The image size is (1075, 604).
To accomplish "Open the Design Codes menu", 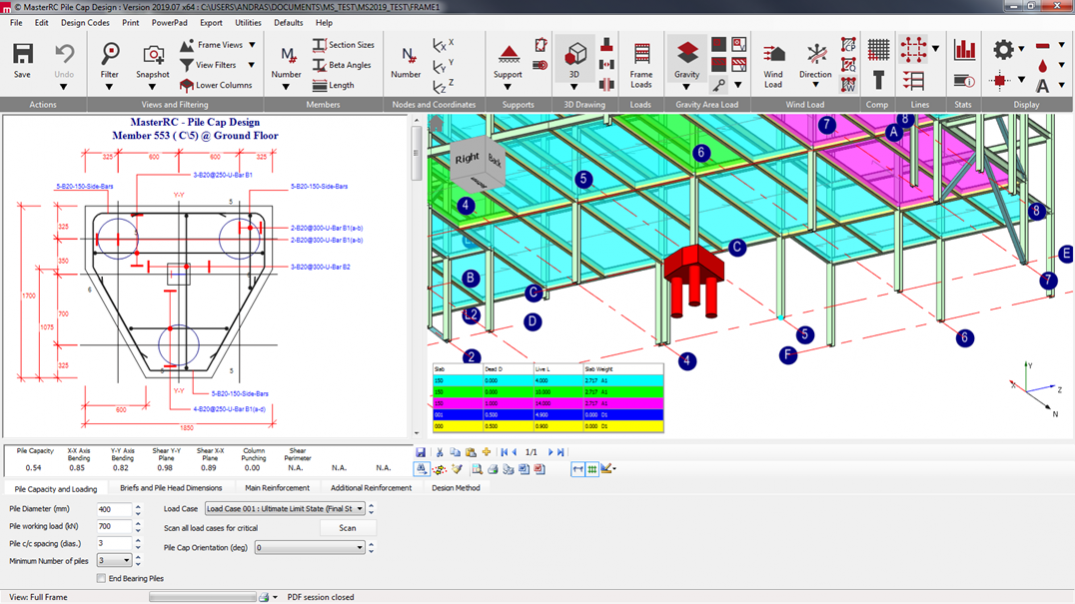I will (x=85, y=23).
